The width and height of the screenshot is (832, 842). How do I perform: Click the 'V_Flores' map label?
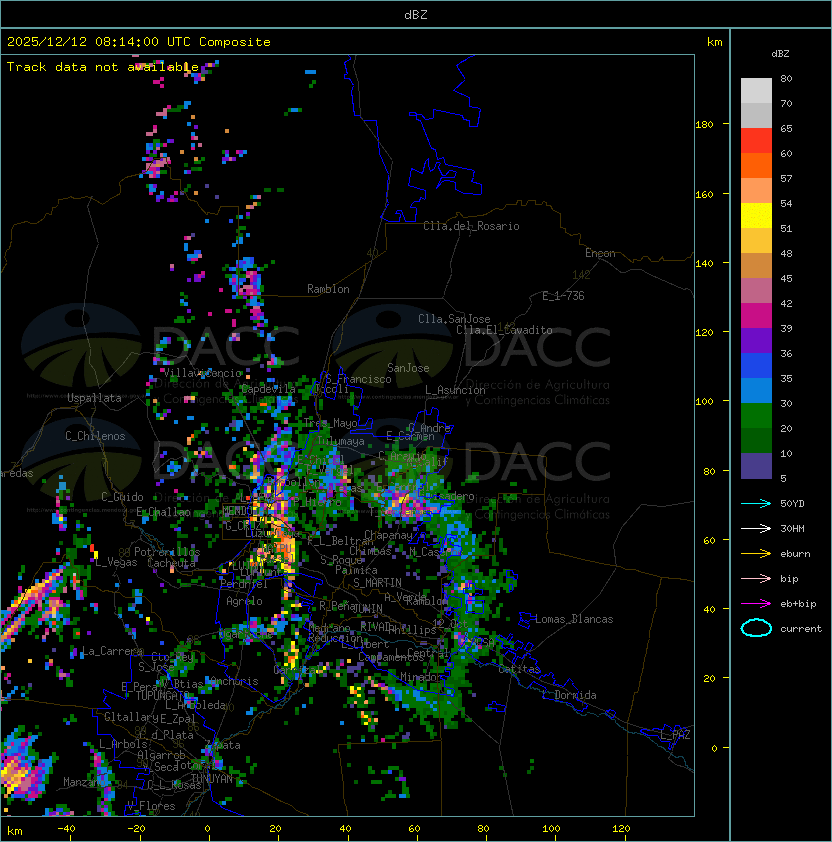click(151, 806)
